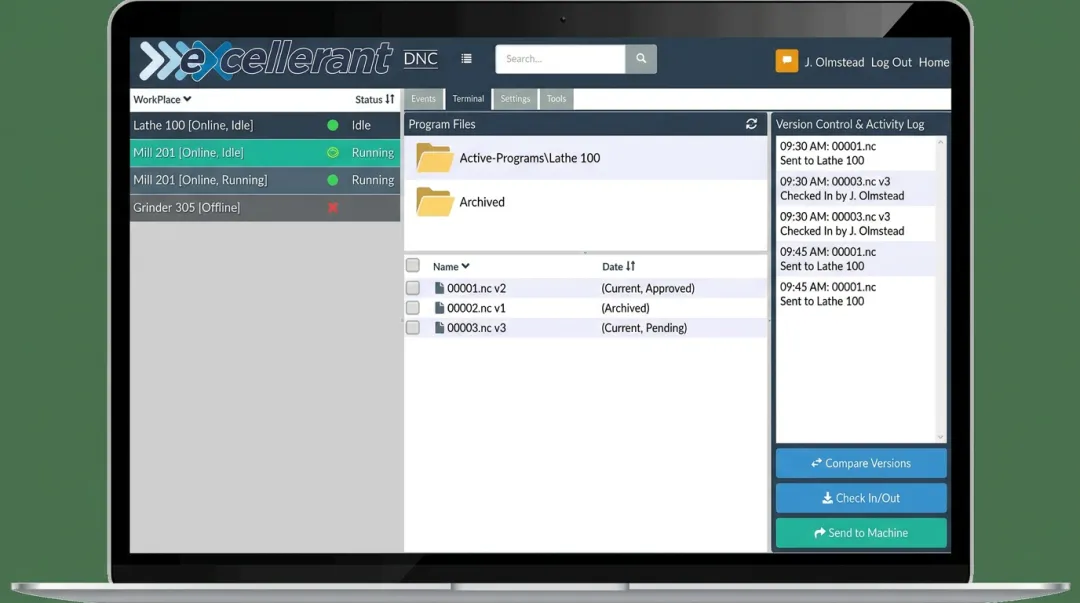
Task: Click the file icon of 00001.nc v2
Action: [x=439, y=288]
